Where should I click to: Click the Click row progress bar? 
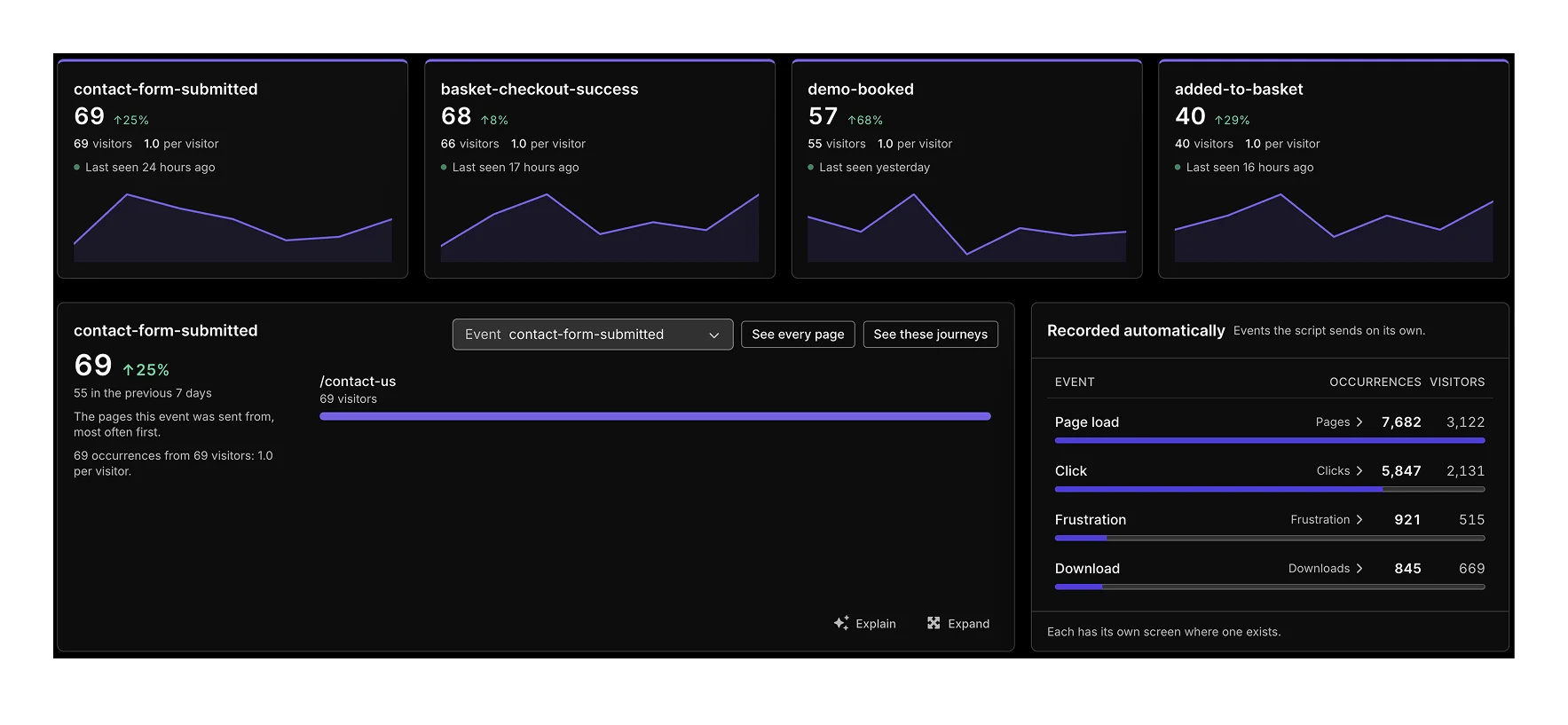click(x=1270, y=489)
